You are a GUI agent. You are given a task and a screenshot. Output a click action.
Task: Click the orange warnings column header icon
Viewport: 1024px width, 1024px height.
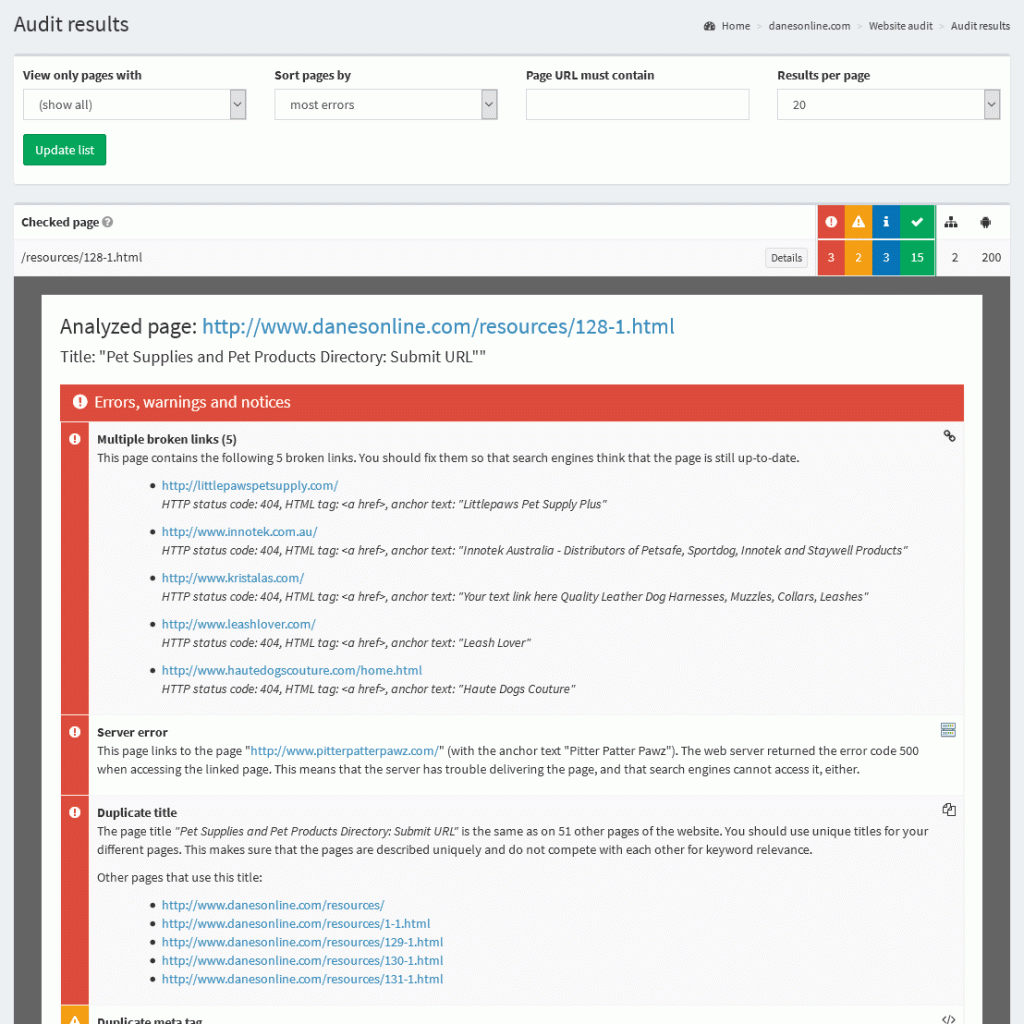click(858, 222)
